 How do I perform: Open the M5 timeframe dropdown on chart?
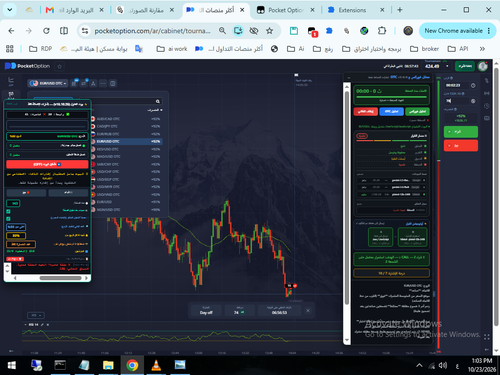36,315
